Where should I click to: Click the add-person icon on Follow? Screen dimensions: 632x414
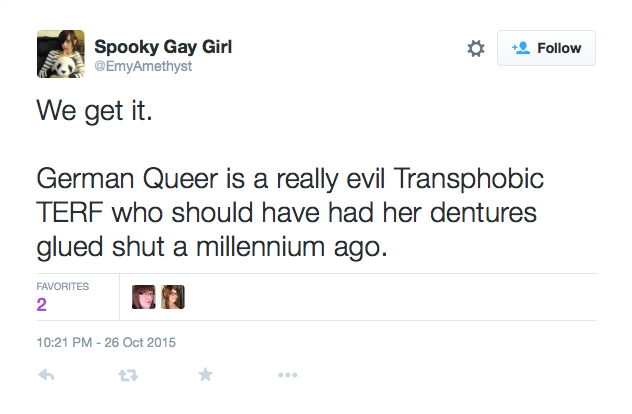(521, 48)
